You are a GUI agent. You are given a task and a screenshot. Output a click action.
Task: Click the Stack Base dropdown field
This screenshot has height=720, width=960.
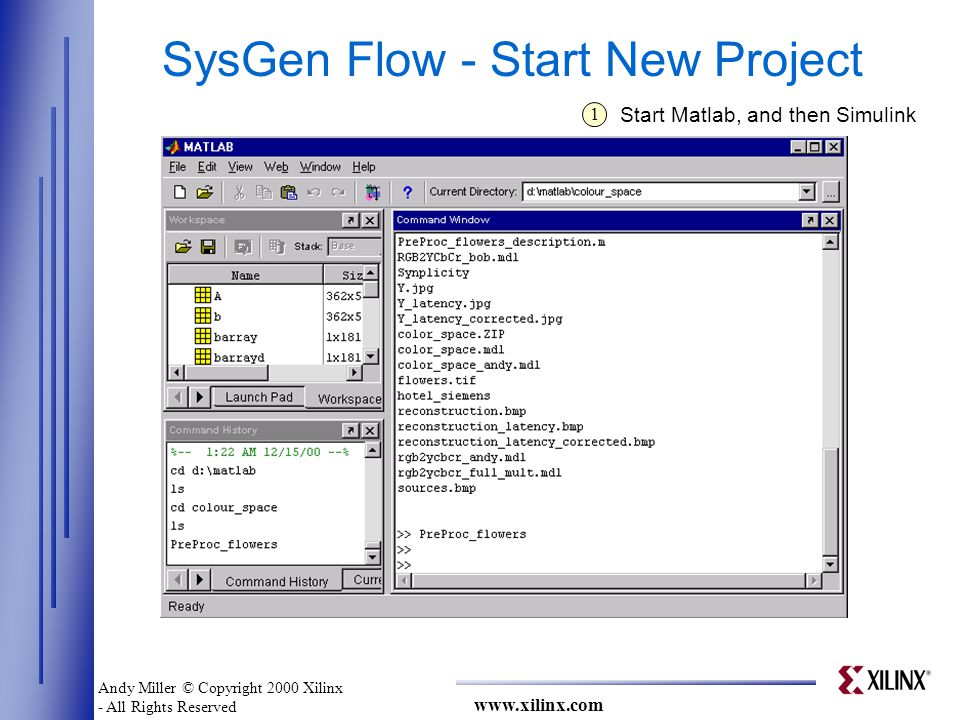pyautogui.click(x=354, y=246)
